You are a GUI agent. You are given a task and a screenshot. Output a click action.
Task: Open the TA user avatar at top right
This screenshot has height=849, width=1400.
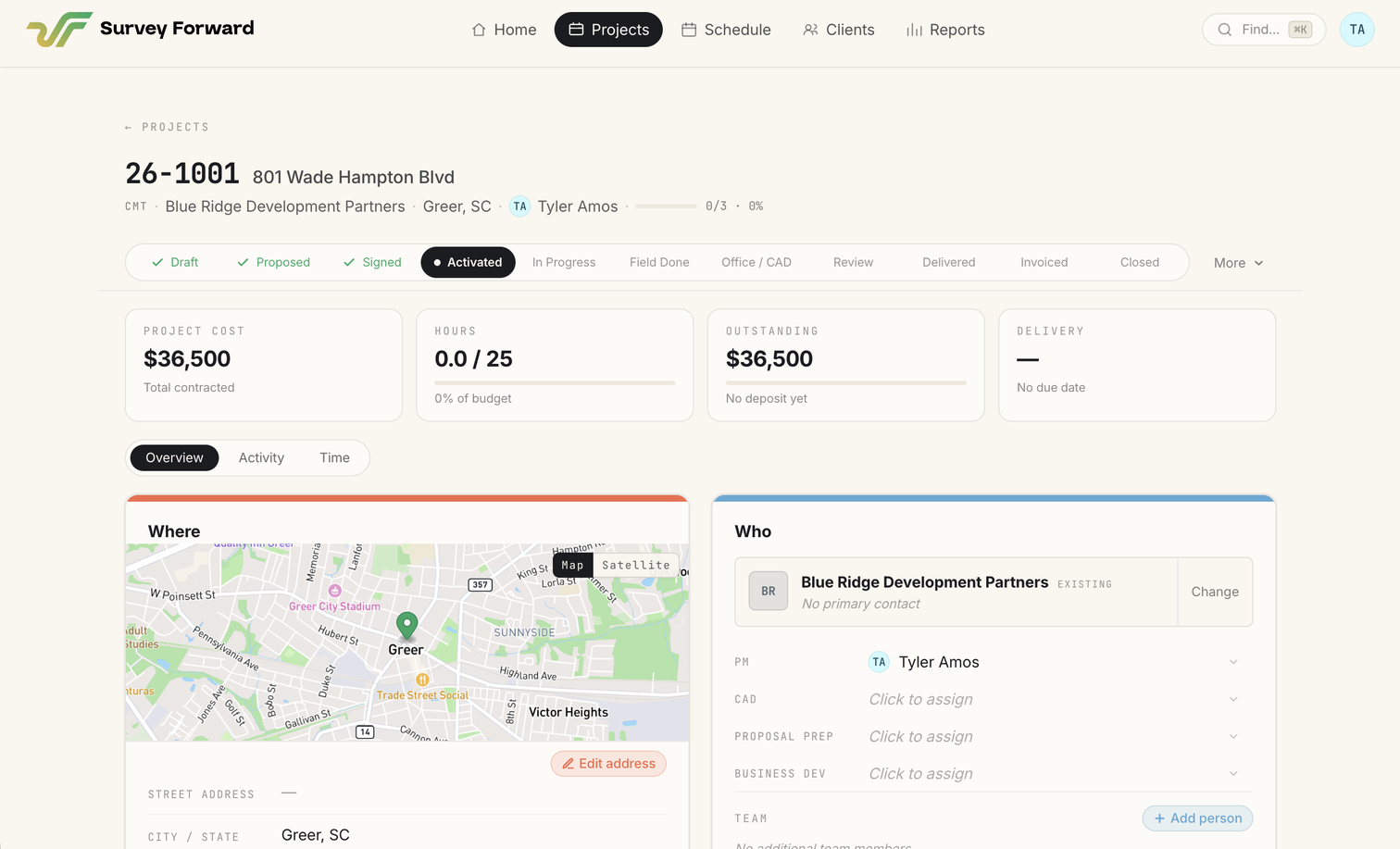pyautogui.click(x=1356, y=30)
